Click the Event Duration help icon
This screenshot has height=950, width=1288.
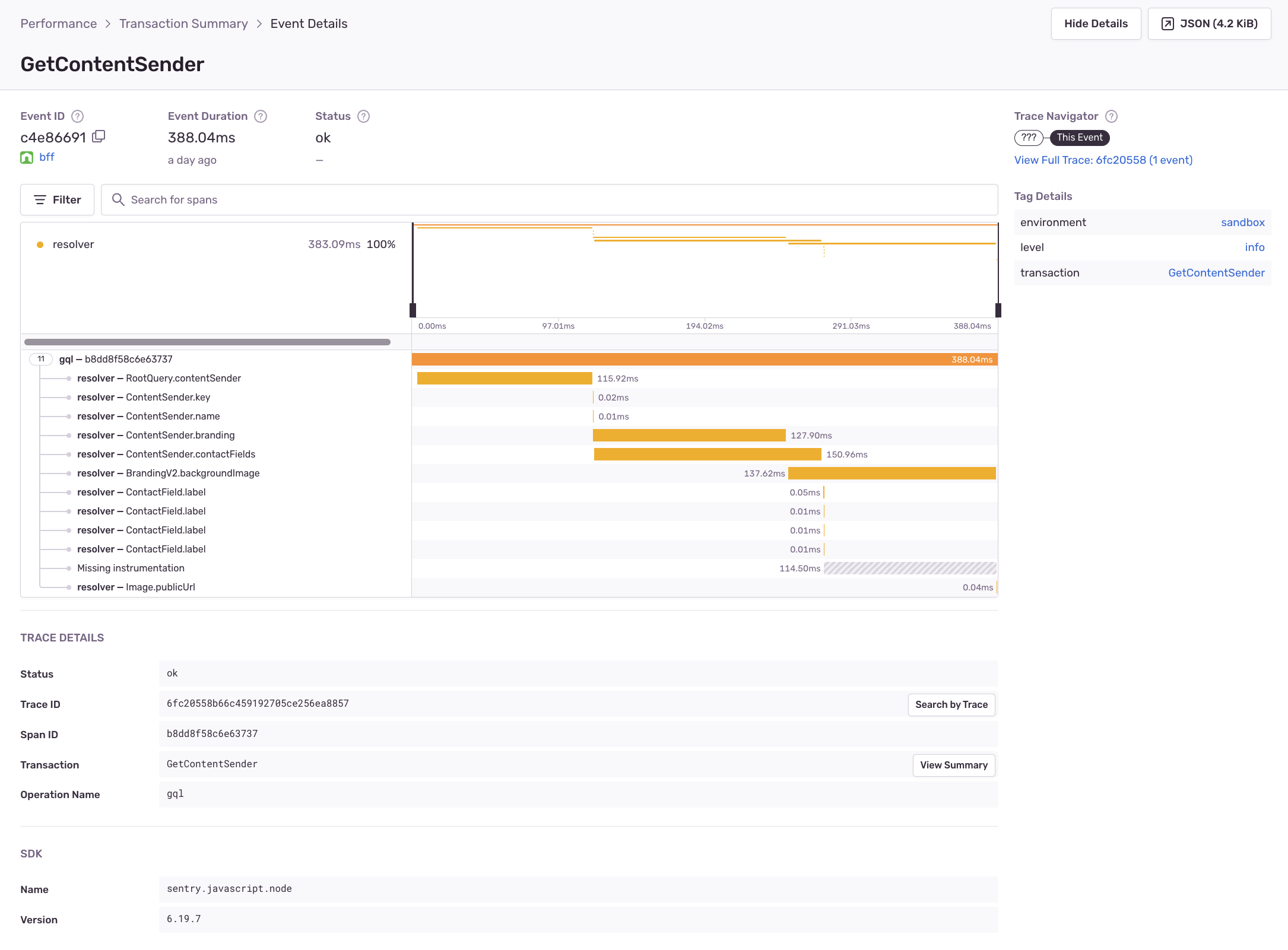click(x=261, y=116)
